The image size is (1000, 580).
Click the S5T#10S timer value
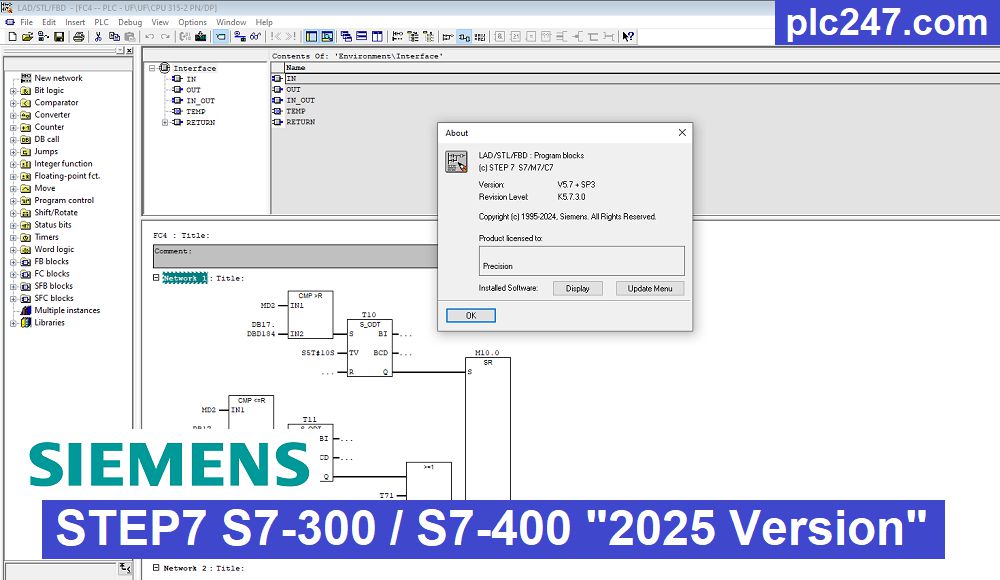pyautogui.click(x=318, y=353)
